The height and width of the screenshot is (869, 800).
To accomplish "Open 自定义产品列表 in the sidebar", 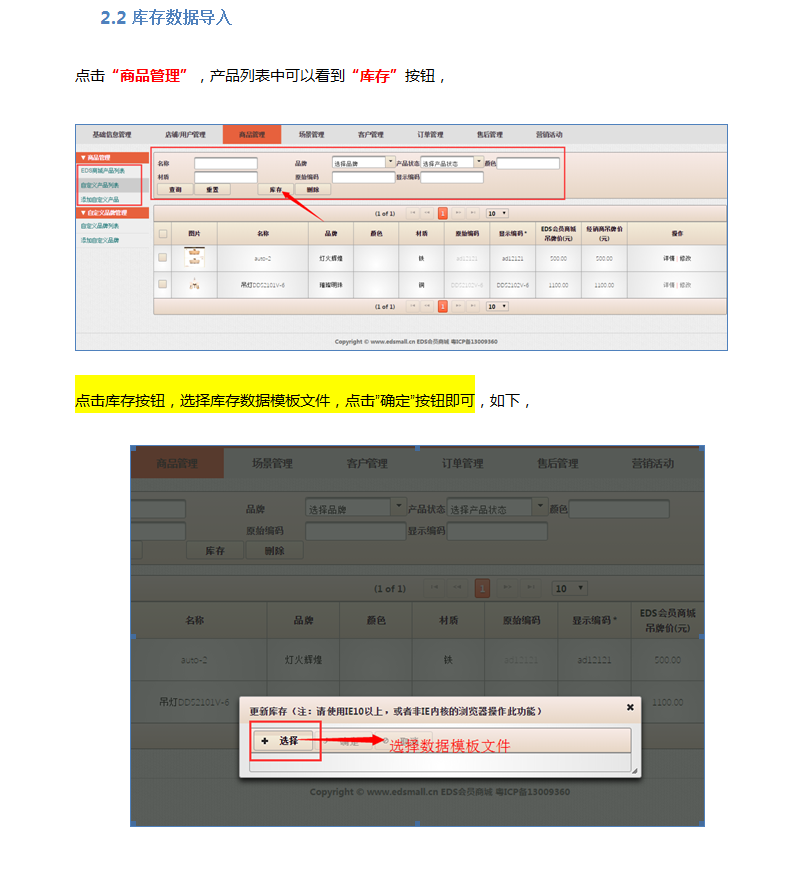I will click(x=100, y=185).
